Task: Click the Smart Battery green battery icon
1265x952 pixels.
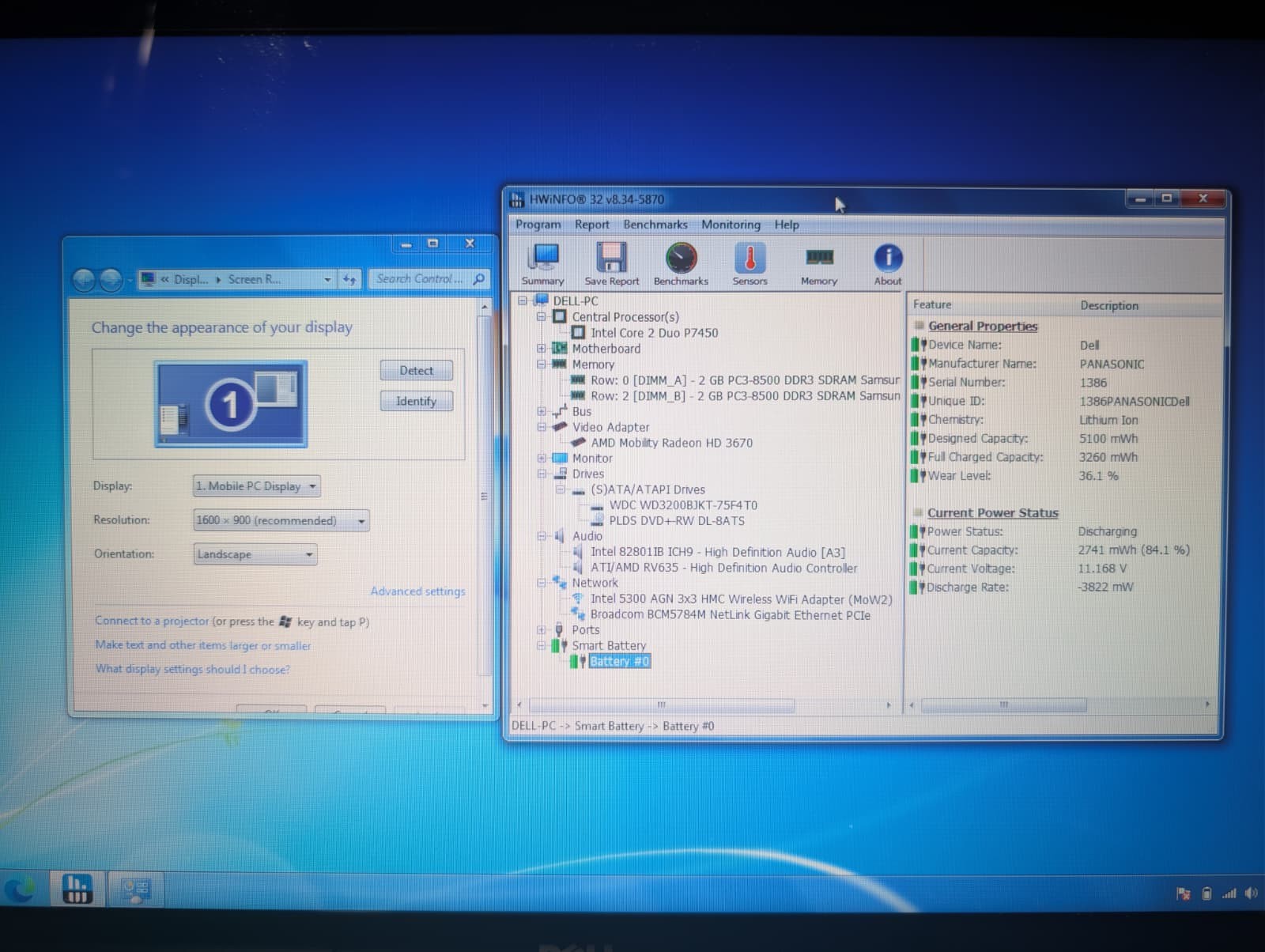Action: (x=560, y=646)
